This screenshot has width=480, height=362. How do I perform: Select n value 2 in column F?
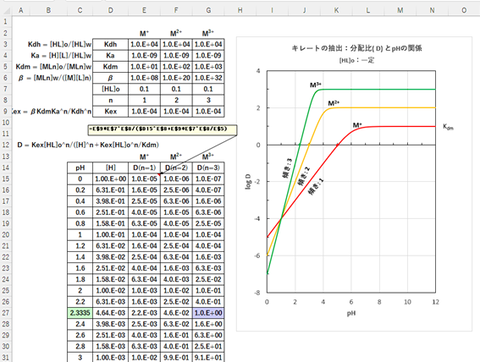click(x=176, y=100)
